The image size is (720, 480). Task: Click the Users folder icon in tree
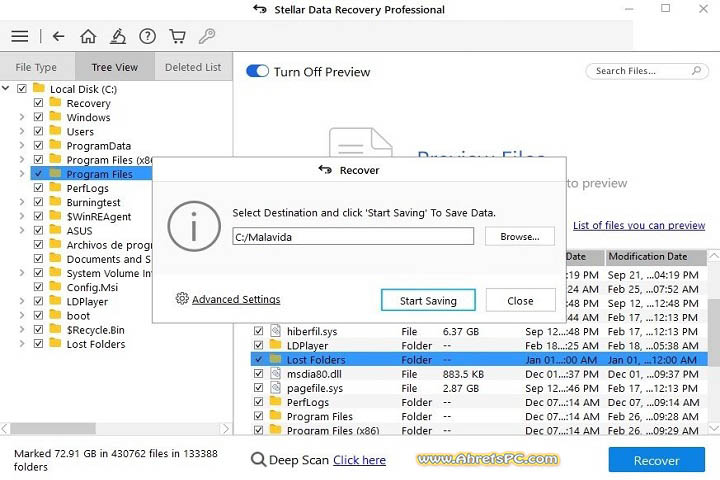(55, 130)
